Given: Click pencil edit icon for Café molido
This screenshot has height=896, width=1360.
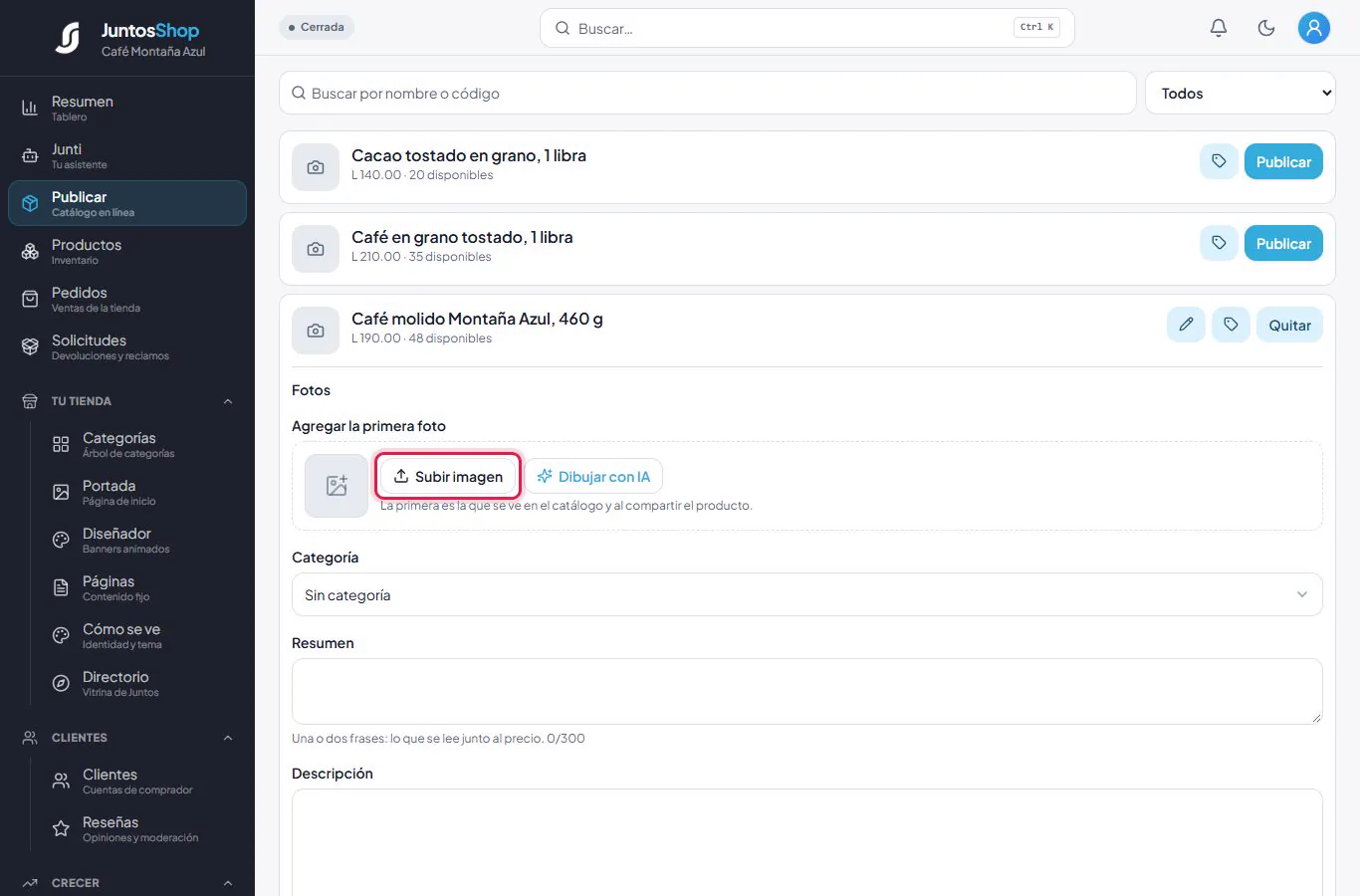Looking at the screenshot, I should pyautogui.click(x=1186, y=325).
